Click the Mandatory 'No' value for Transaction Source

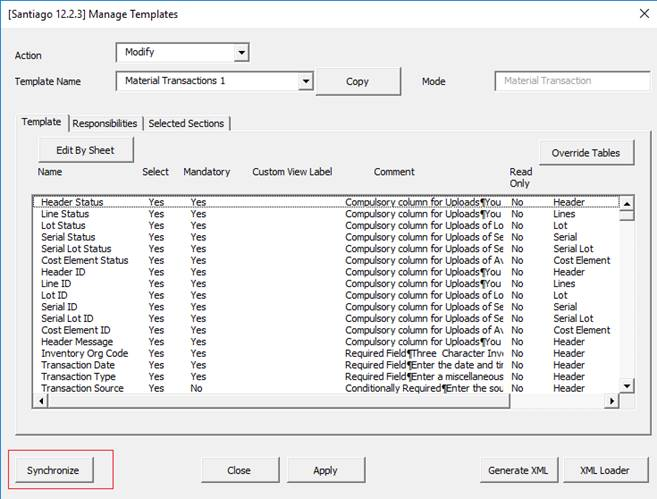coord(197,388)
